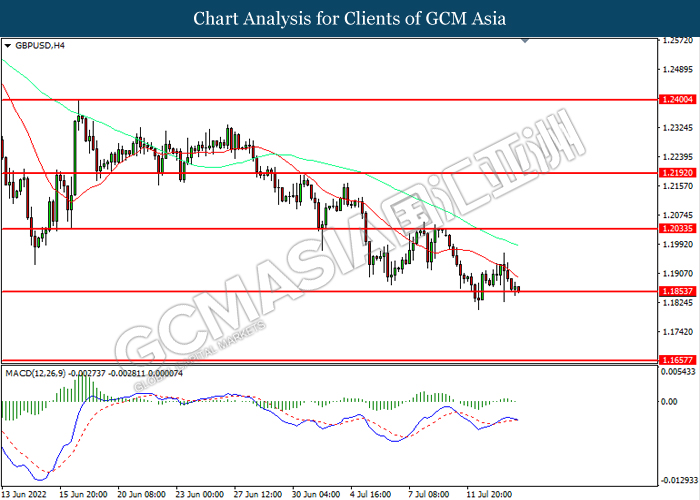Click the 1.23245 price axis value
The width and height of the screenshot is (700, 500).
click(678, 128)
